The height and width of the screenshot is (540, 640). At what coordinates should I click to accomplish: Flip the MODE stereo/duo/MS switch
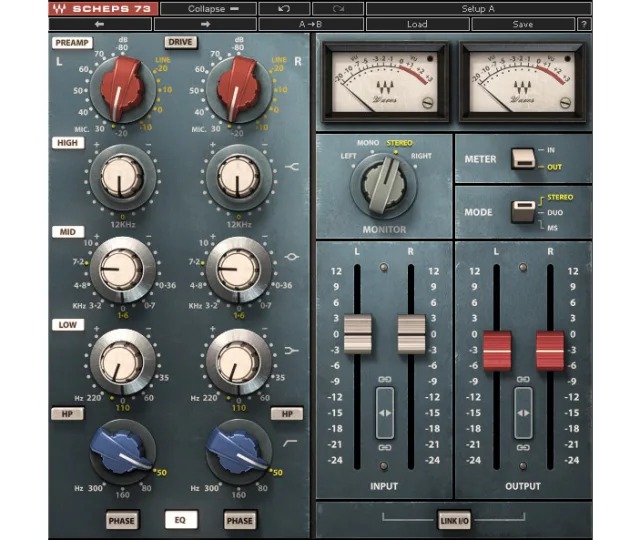click(x=523, y=211)
